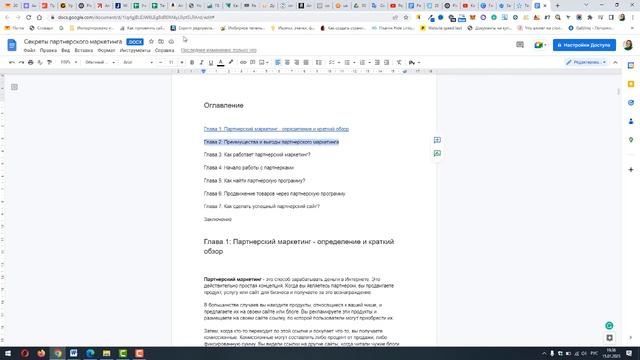The width and height of the screenshot is (640, 360).
Task: Open the line spacing options
Action: tap(319, 62)
